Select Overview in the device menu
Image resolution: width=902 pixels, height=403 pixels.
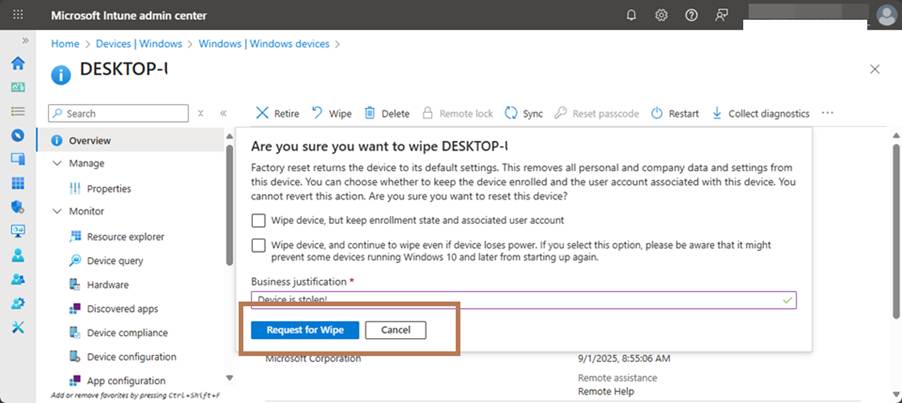click(90, 141)
